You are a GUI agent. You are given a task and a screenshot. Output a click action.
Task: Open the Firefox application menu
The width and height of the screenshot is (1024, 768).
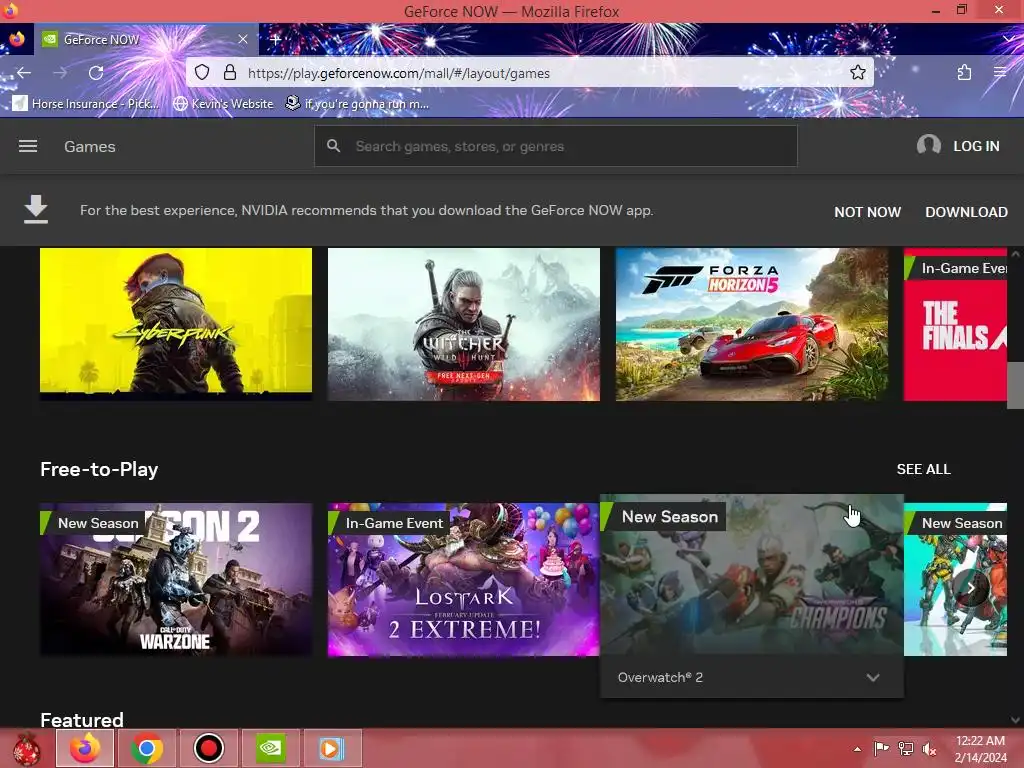coord(1000,72)
